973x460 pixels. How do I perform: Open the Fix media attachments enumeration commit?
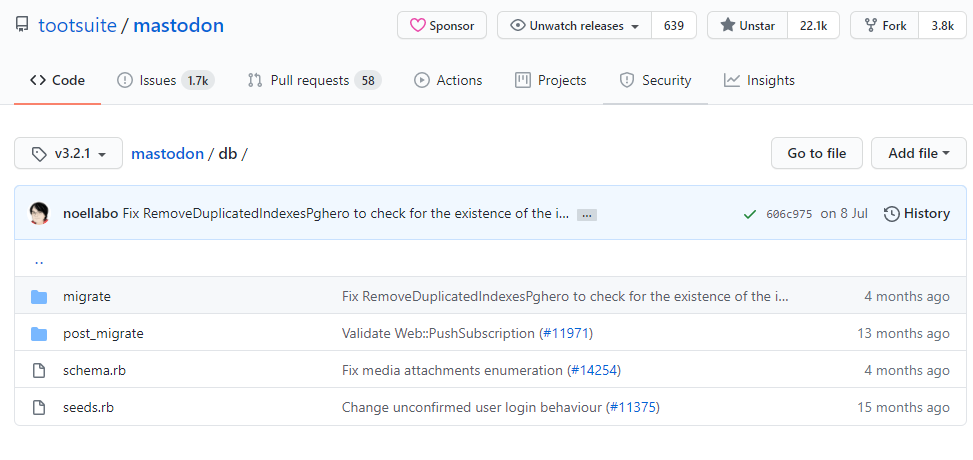452,371
